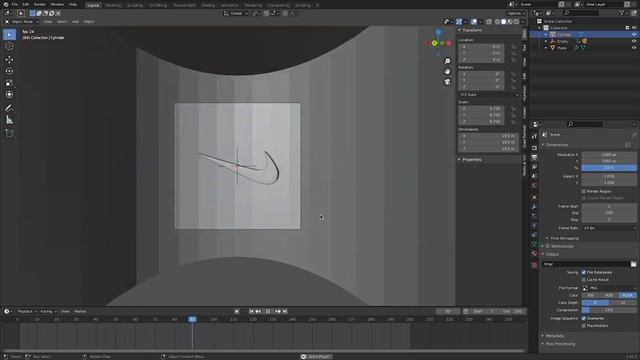The height and width of the screenshot is (360, 640).
Task: Open the Window menu
Action: (57, 4)
